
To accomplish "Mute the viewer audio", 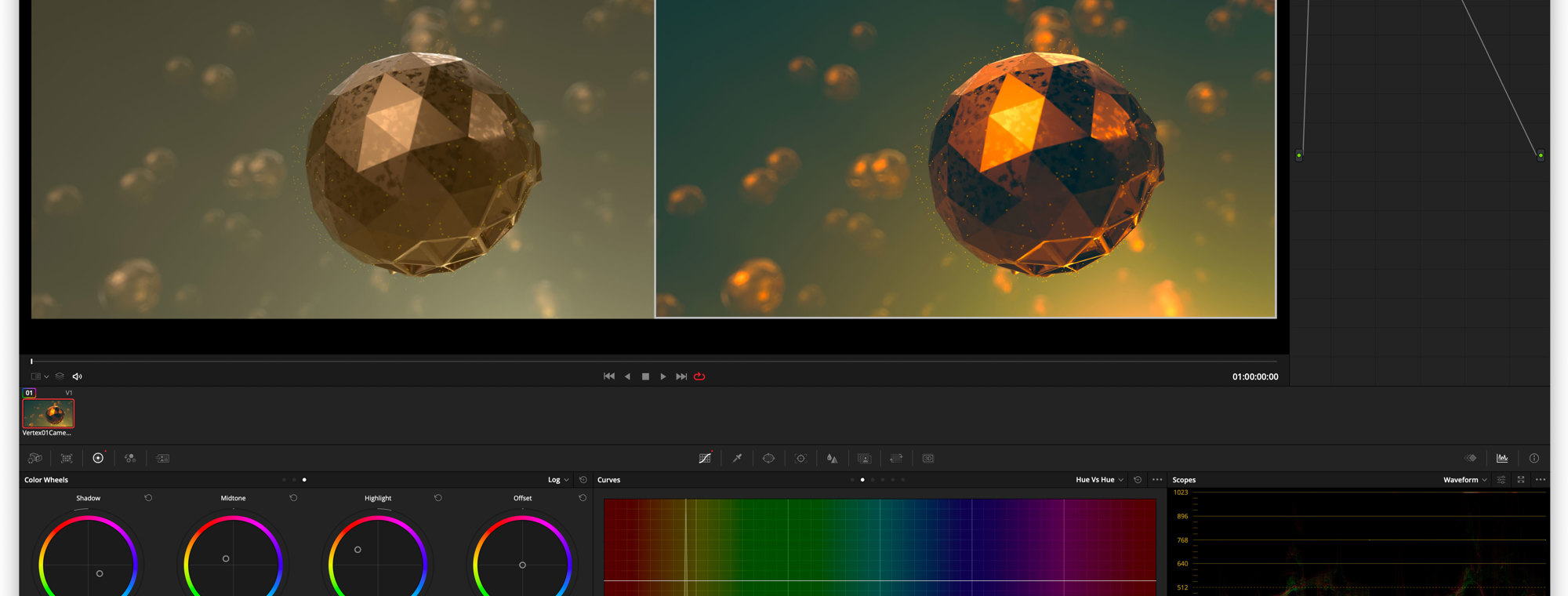I will (x=77, y=376).
